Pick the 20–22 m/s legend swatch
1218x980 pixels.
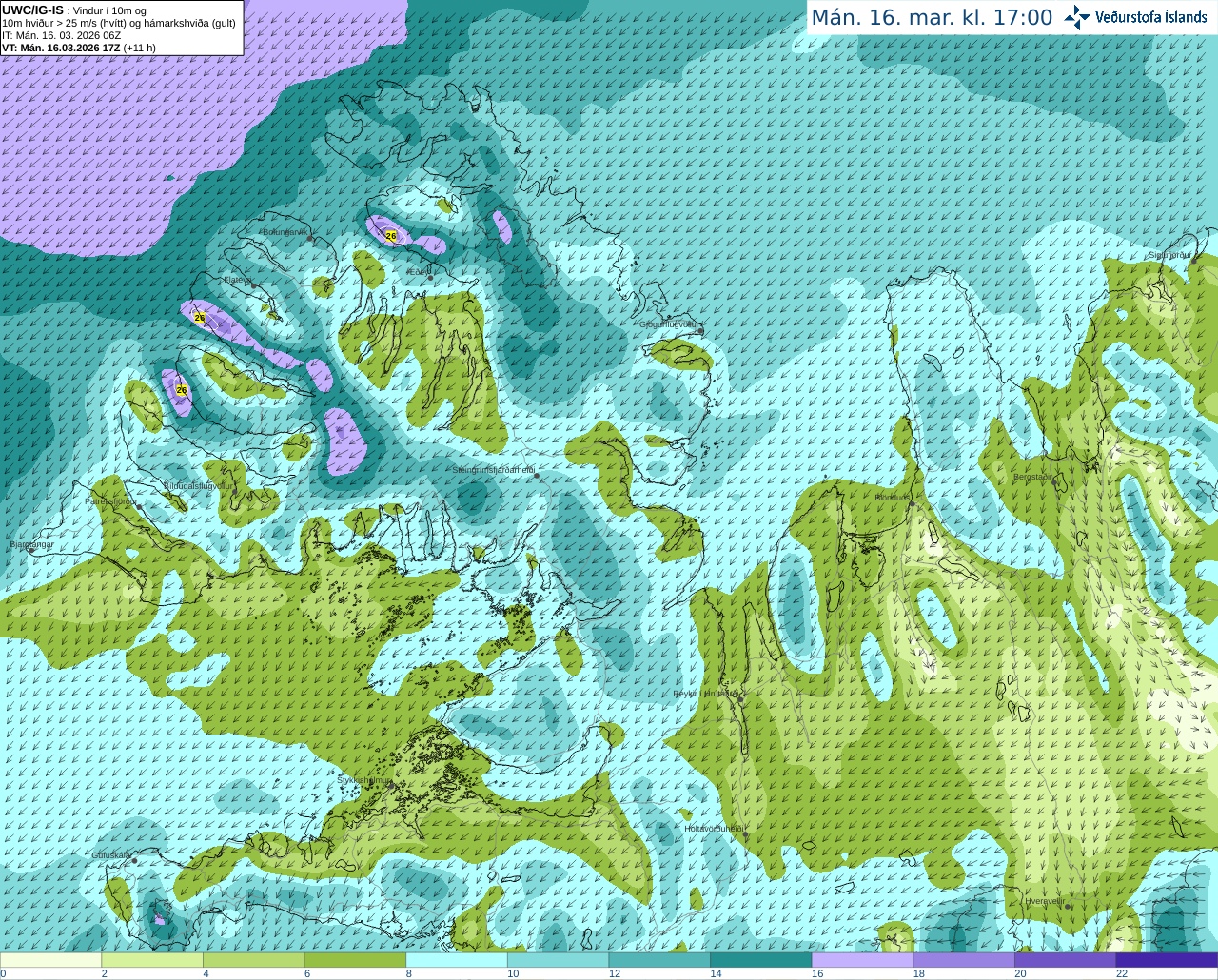pyautogui.click(x=1066, y=960)
